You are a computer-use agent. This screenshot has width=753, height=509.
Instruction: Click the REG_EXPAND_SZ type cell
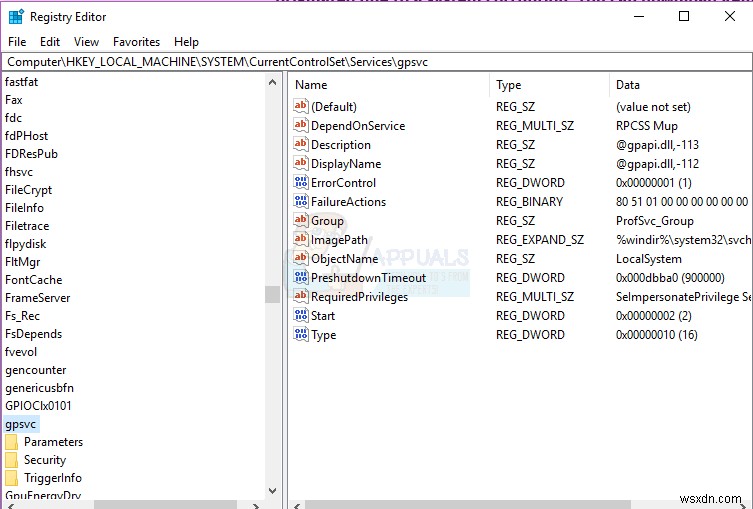tap(540, 240)
